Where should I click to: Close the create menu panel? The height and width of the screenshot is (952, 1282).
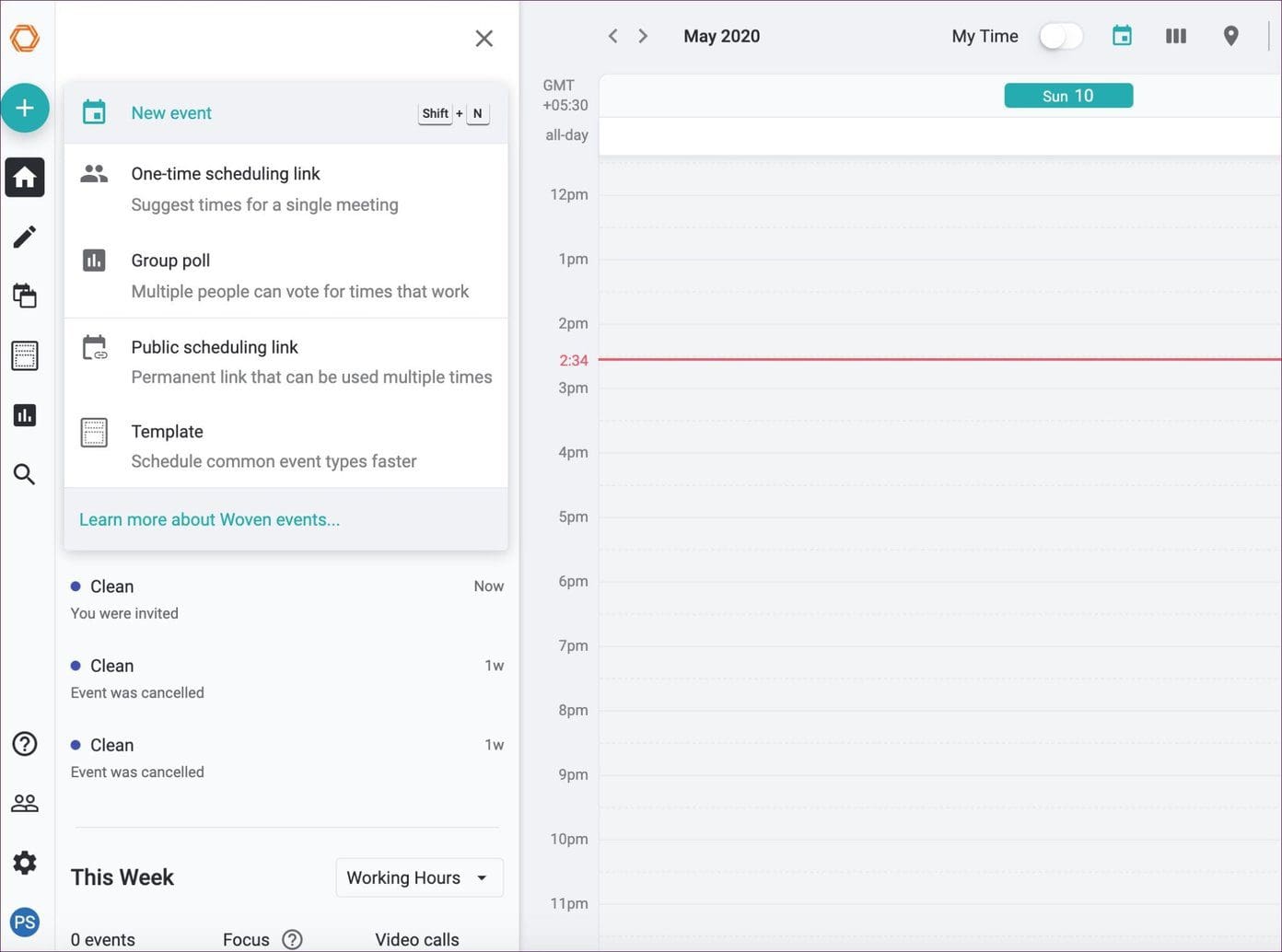(x=484, y=39)
